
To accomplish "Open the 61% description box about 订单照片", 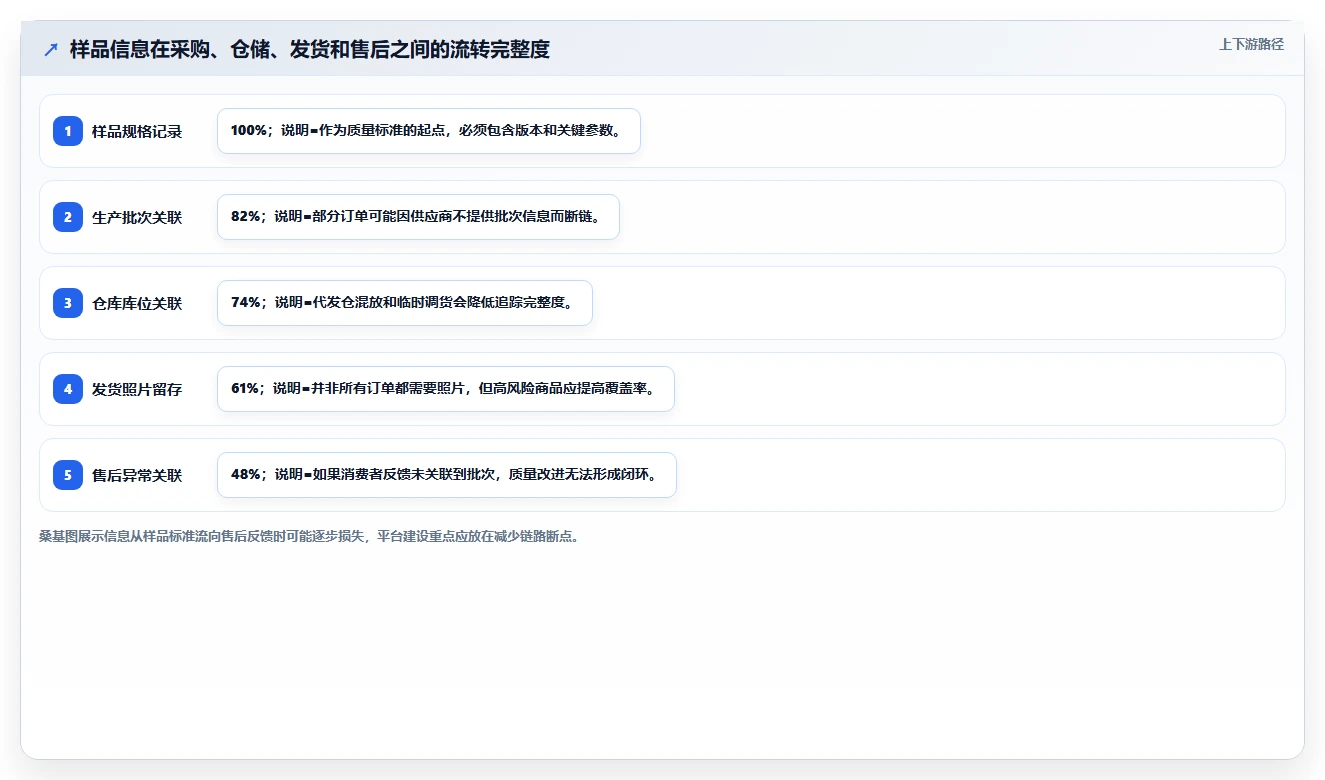I will pos(446,389).
